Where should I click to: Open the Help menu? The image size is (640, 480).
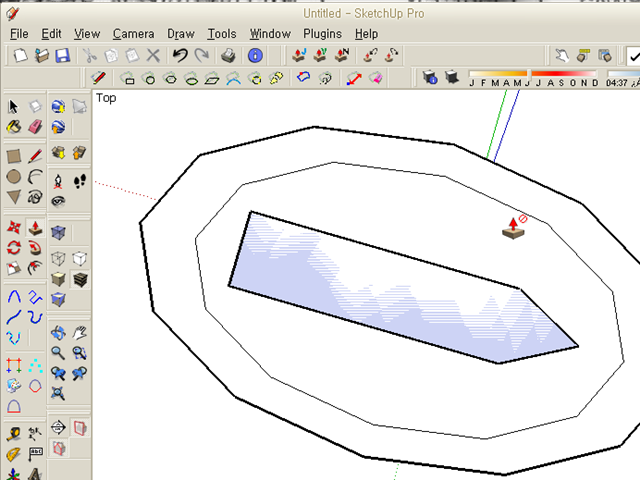[x=366, y=34]
